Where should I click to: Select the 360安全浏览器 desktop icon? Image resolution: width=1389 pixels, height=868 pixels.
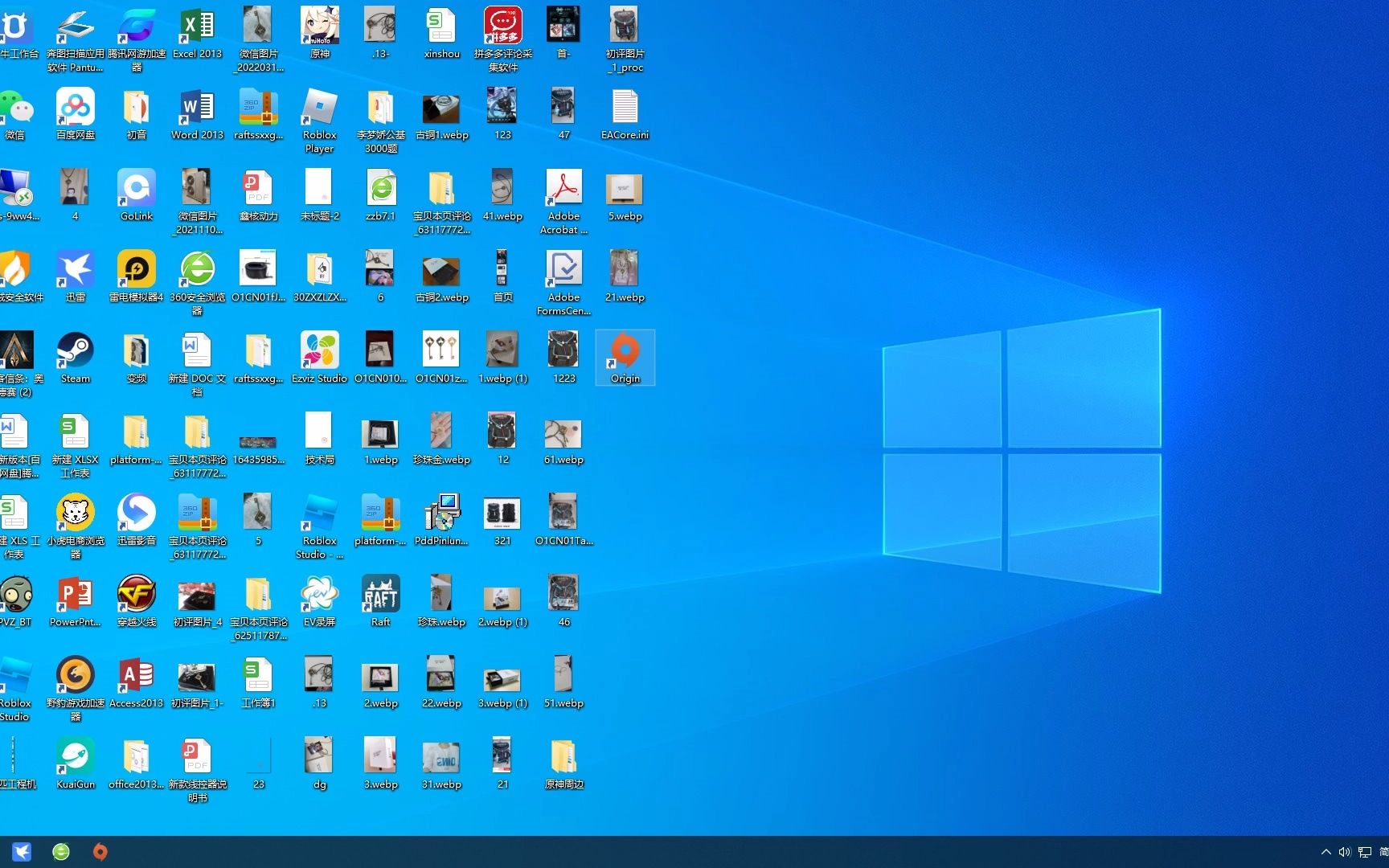point(197,283)
